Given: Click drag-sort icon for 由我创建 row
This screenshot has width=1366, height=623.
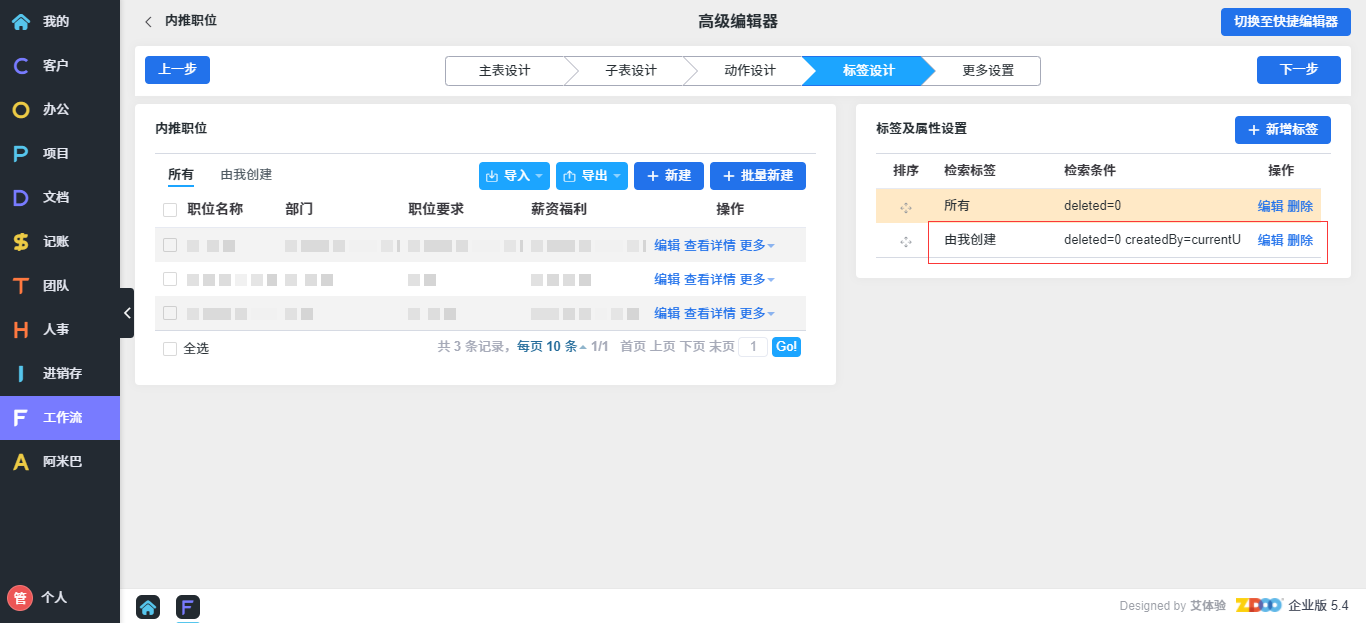Looking at the screenshot, I should 906,241.
